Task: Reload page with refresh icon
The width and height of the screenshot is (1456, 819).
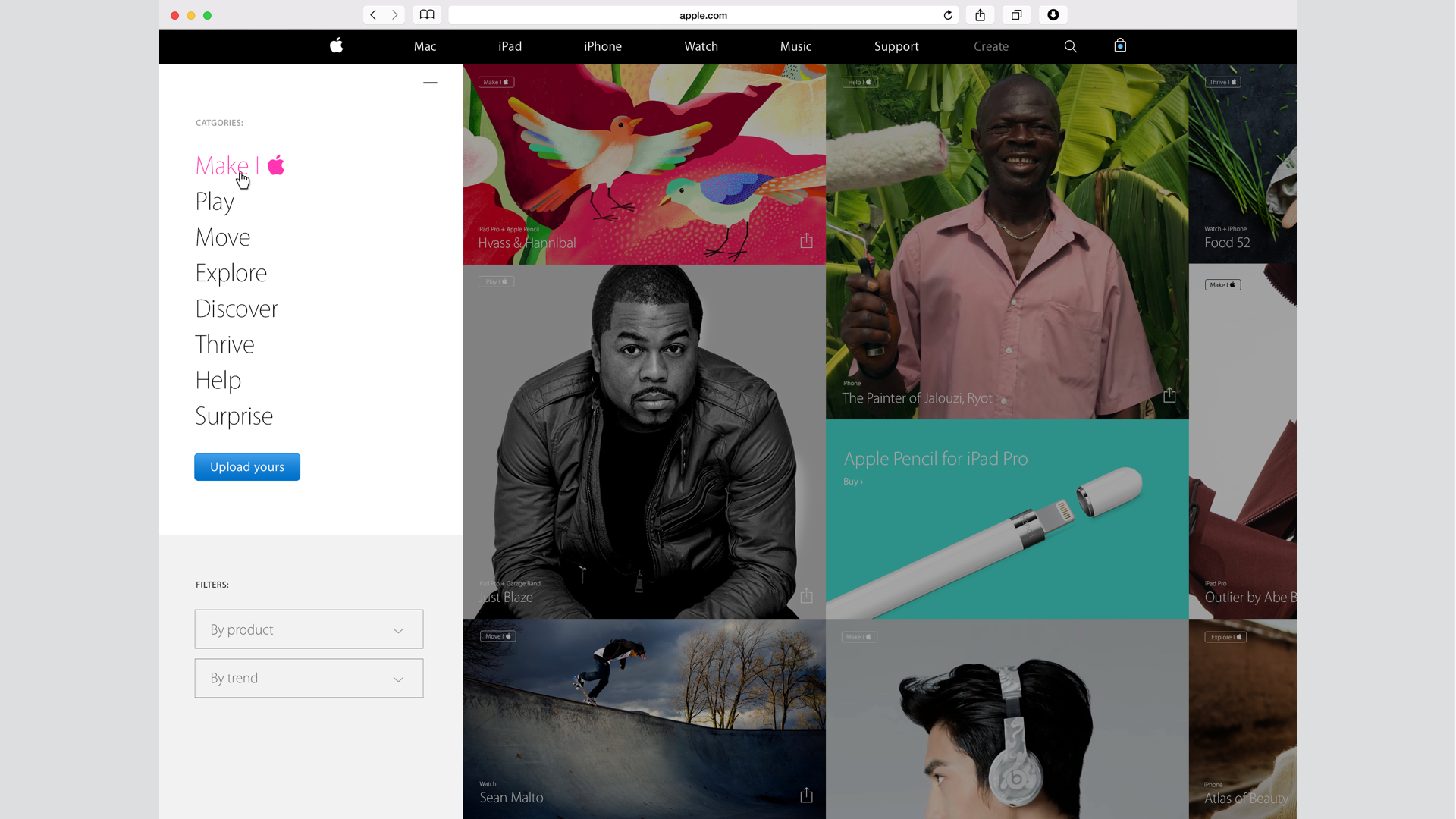Action: coord(948,15)
